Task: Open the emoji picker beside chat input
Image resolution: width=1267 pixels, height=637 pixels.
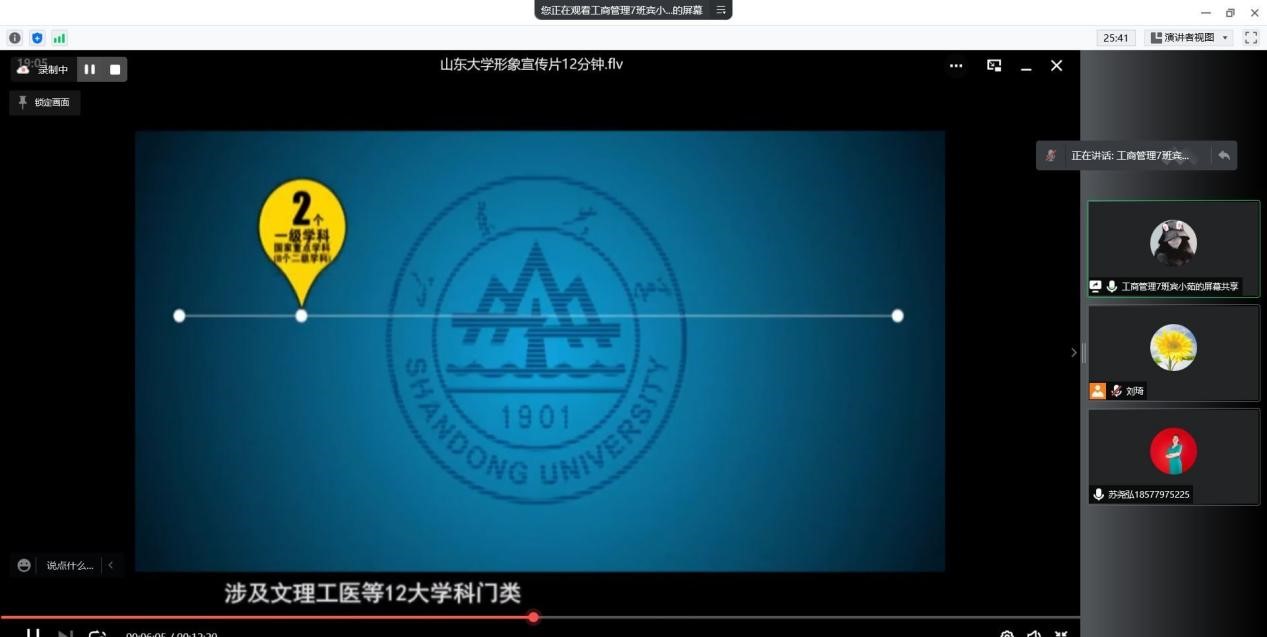Action: tap(24, 566)
